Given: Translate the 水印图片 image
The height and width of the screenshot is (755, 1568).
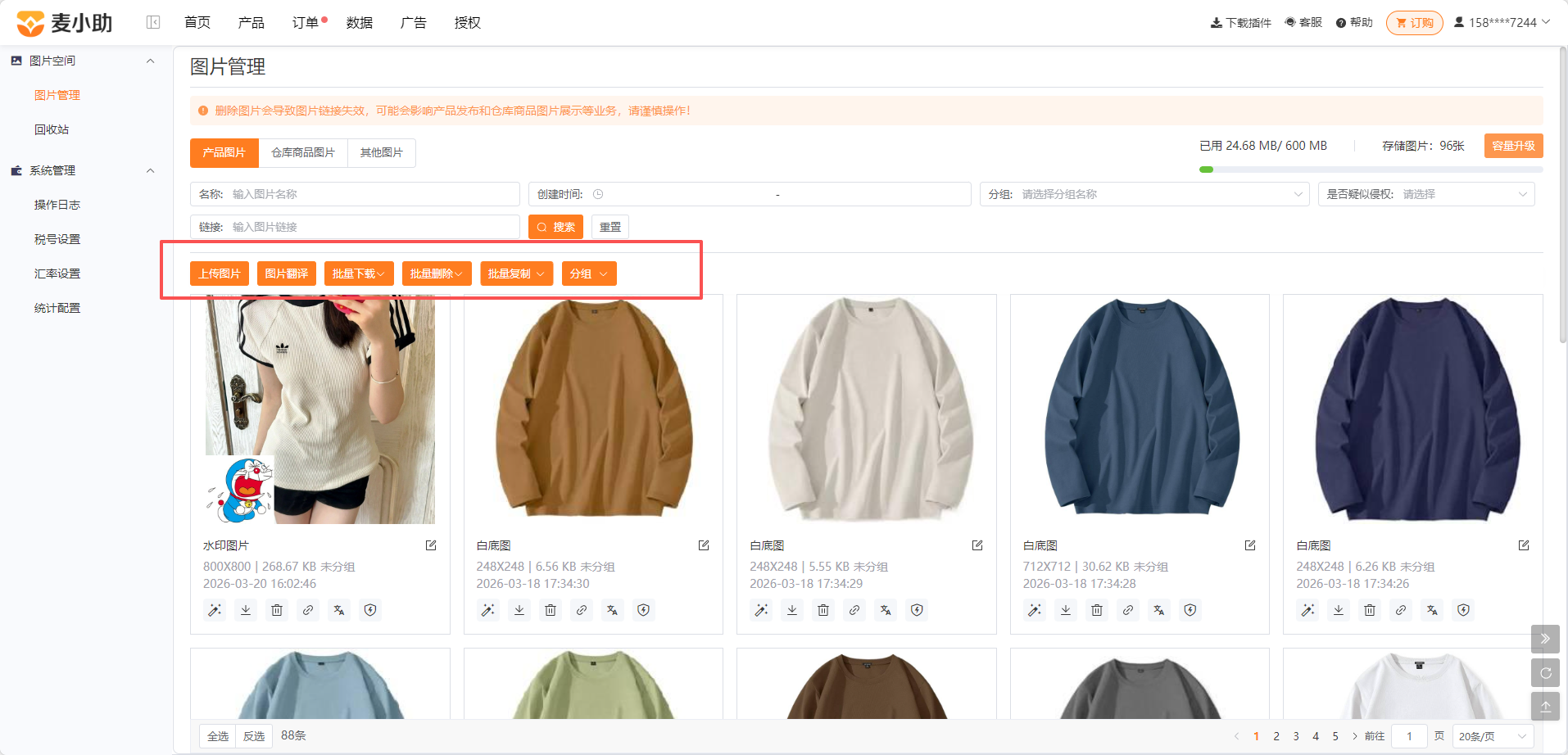Looking at the screenshot, I should pos(339,610).
